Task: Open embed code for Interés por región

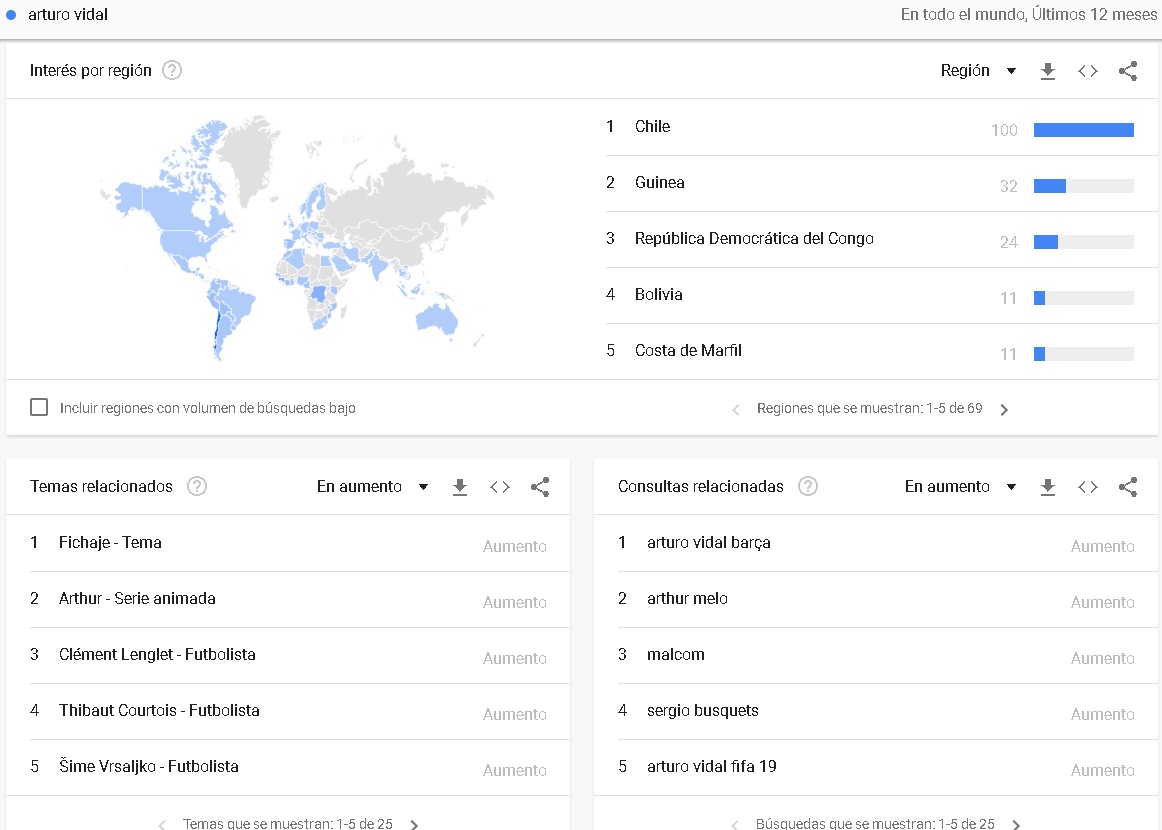Action: pos(1088,71)
